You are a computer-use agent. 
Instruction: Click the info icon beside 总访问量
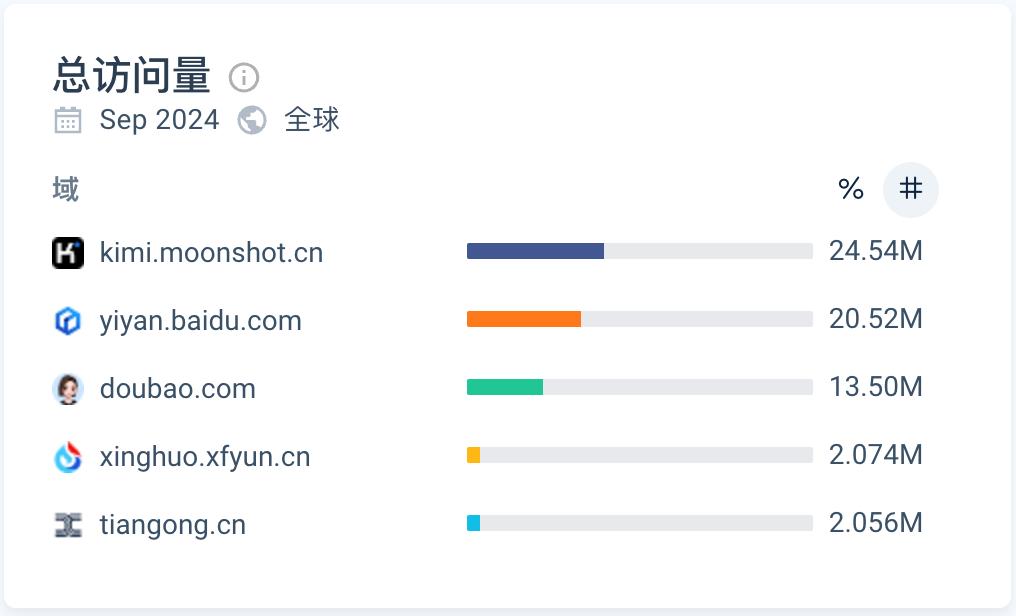tap(244, 77)
